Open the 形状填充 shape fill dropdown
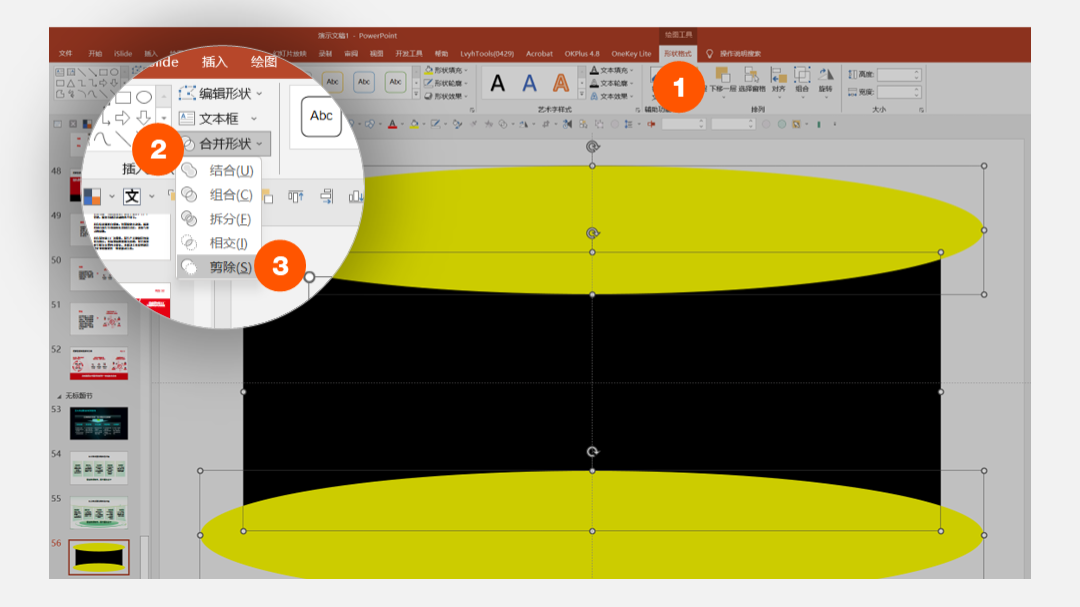Viewport: 1080px width, 607px height. click(446, 70)
